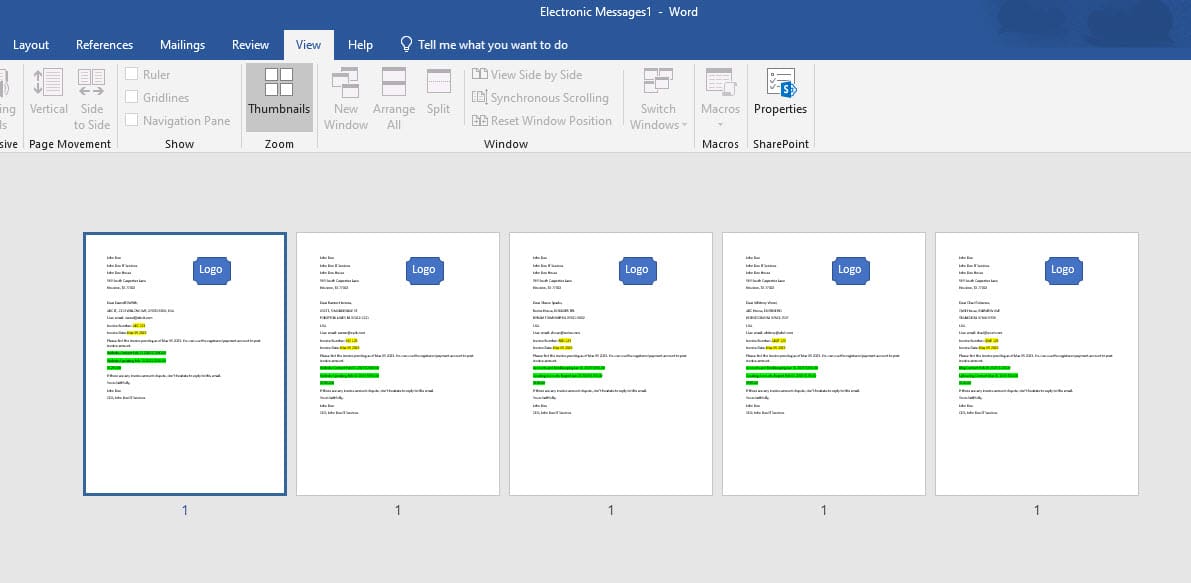
Task: Select the Thumbnails zoom button
Action: (279, 97)
